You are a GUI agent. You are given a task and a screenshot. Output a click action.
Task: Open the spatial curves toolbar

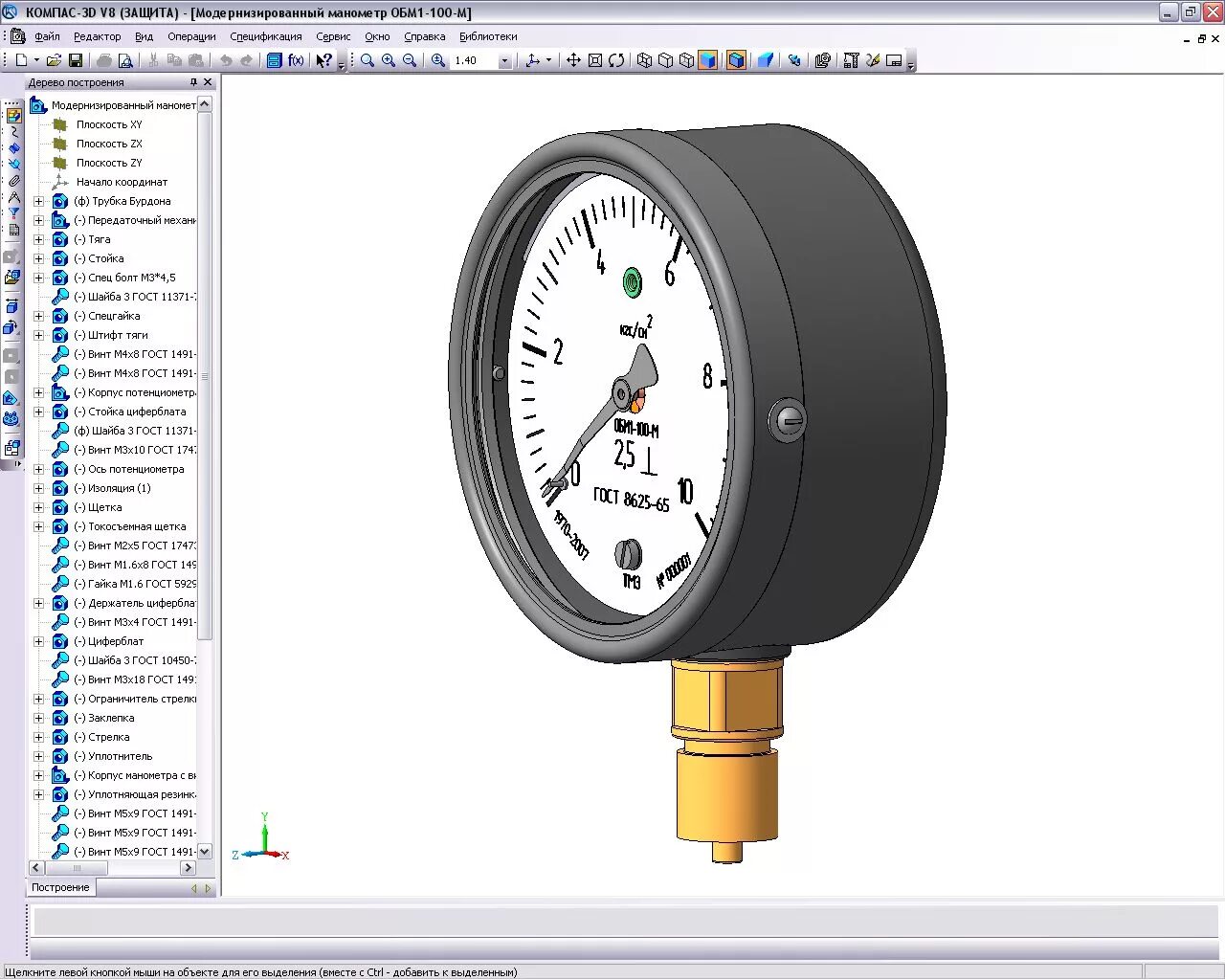click(x=13, y=131)
